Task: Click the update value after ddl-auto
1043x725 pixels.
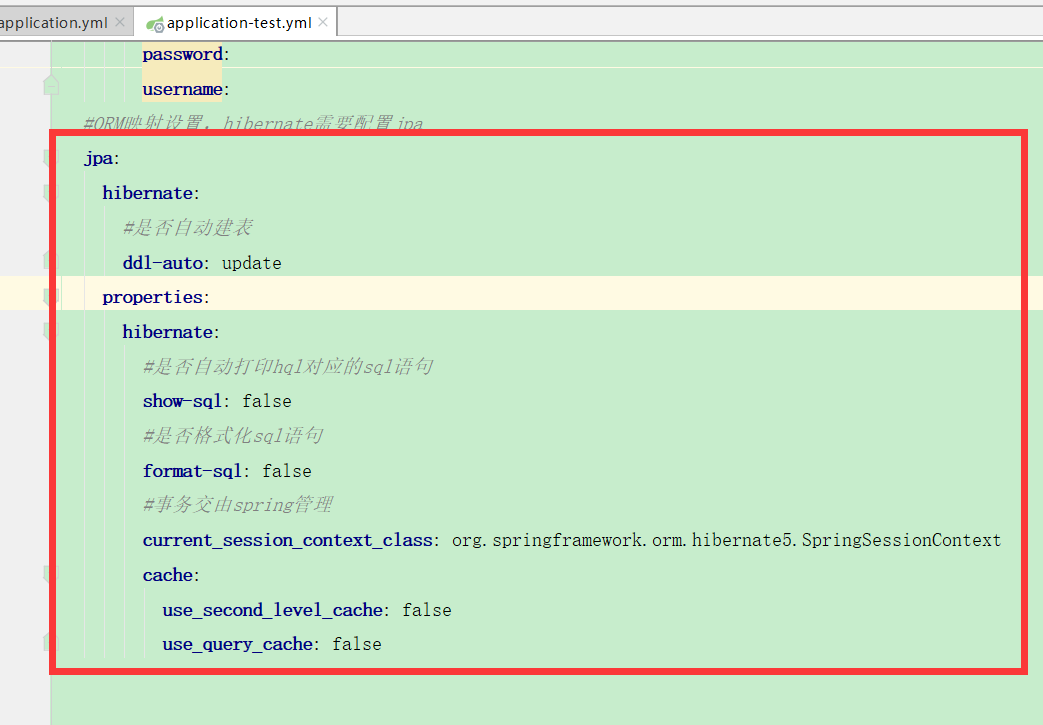Action: [x=251, y=262]
